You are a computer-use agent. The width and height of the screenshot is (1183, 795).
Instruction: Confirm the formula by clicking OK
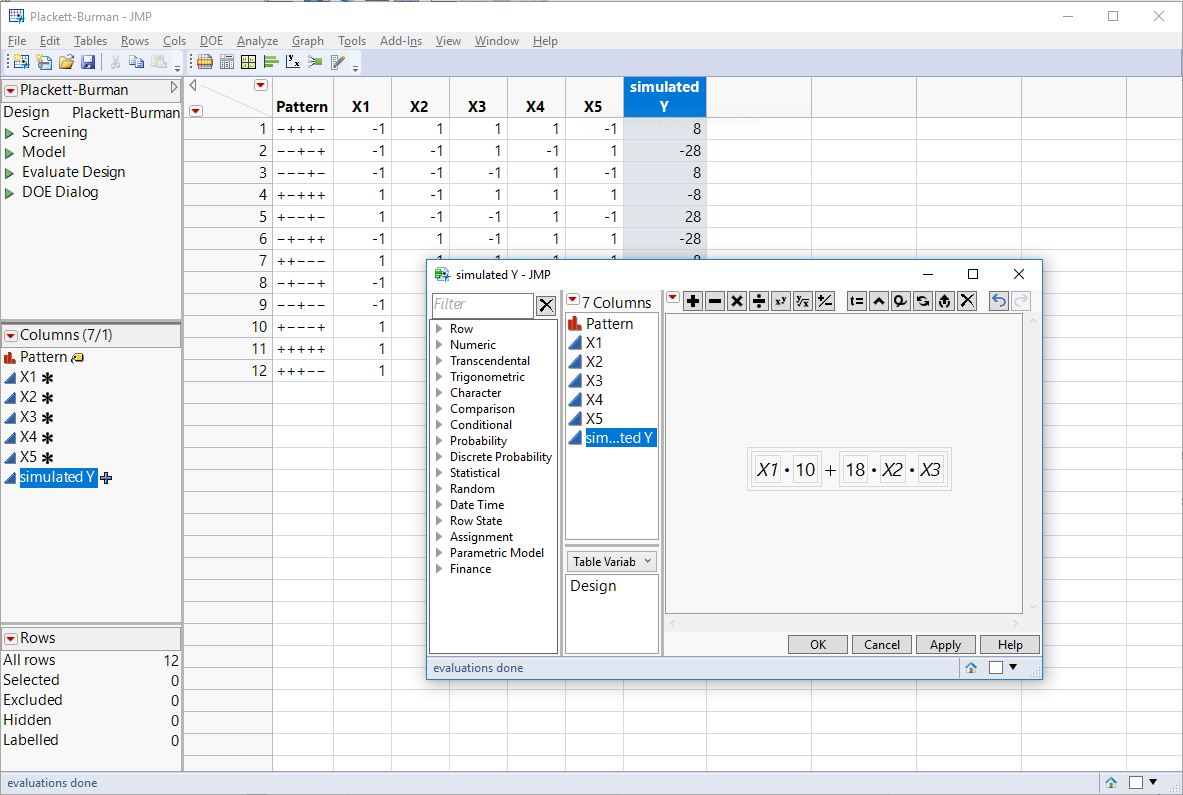click(x=817, y=644)
